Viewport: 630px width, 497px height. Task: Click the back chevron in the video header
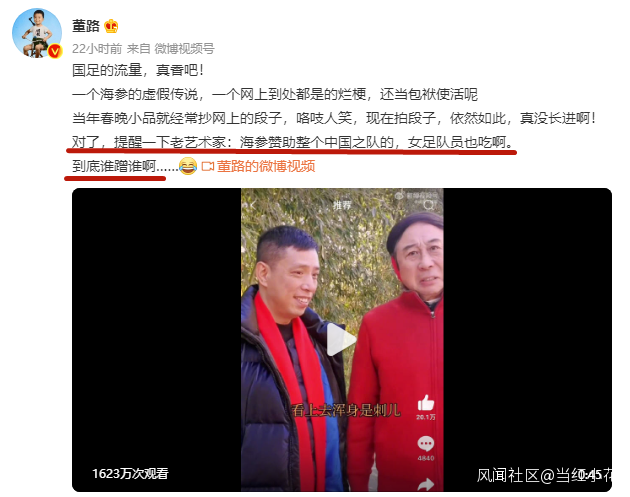[253, 205]
